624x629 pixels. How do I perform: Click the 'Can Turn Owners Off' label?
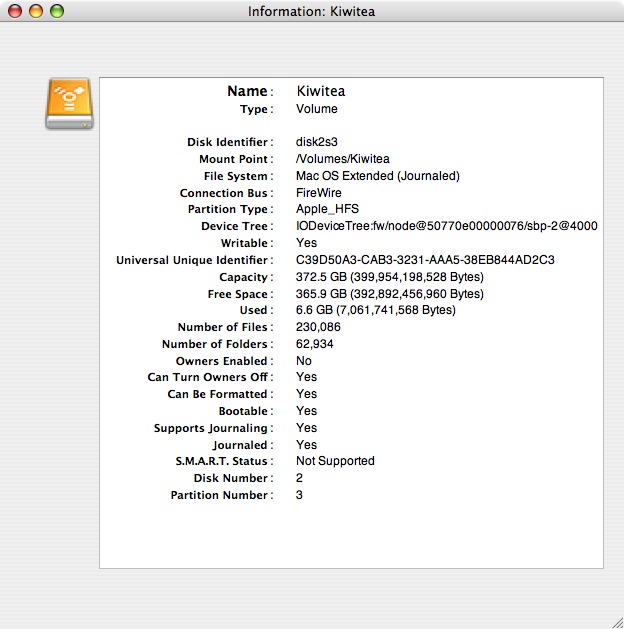click(208, 377)
